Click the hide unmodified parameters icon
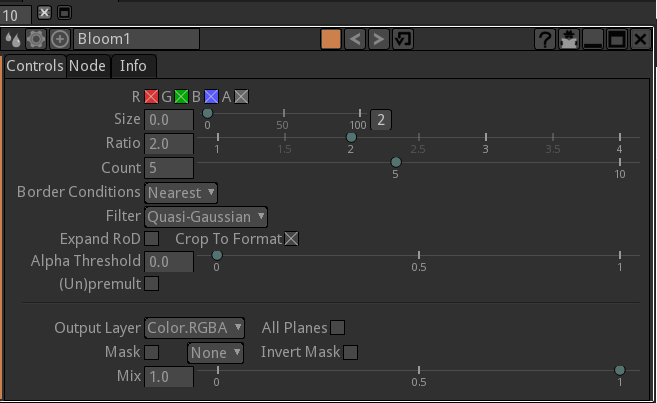The height and width of the screenshot is (403, 657). [x=569, y=39]
